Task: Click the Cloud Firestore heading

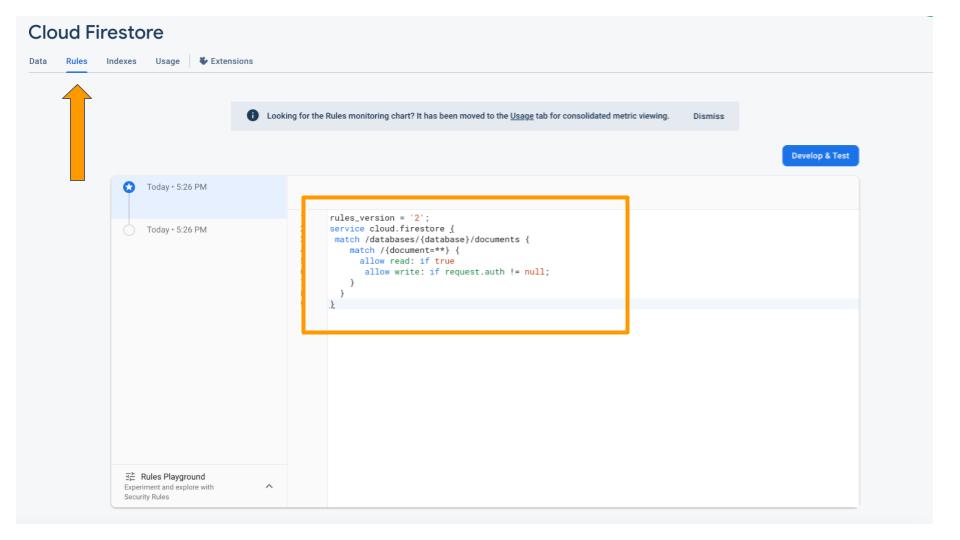Action: [x=96, y=32]
